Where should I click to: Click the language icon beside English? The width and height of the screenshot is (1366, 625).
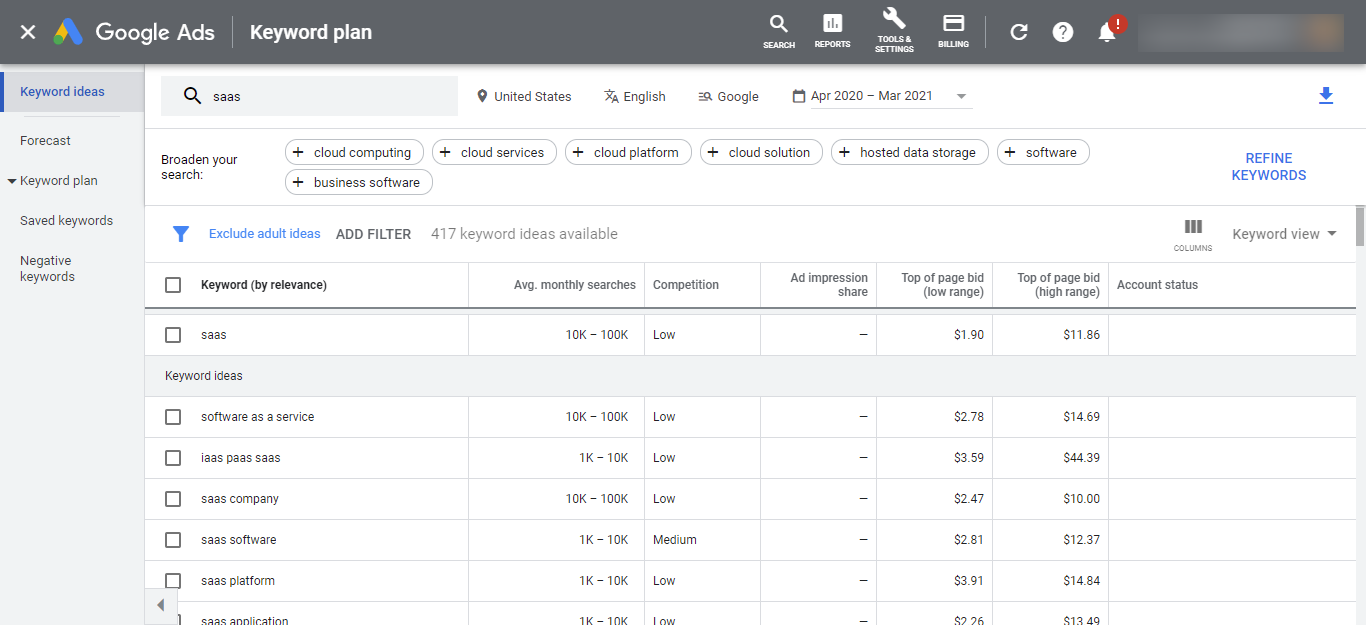(612, 96)
